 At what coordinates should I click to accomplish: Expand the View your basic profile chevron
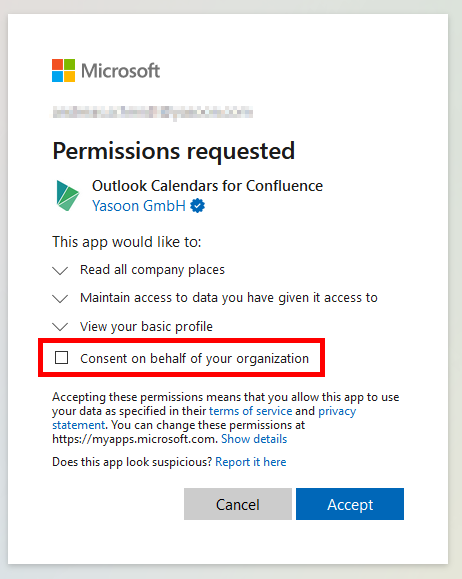click(x=60, y=327)
